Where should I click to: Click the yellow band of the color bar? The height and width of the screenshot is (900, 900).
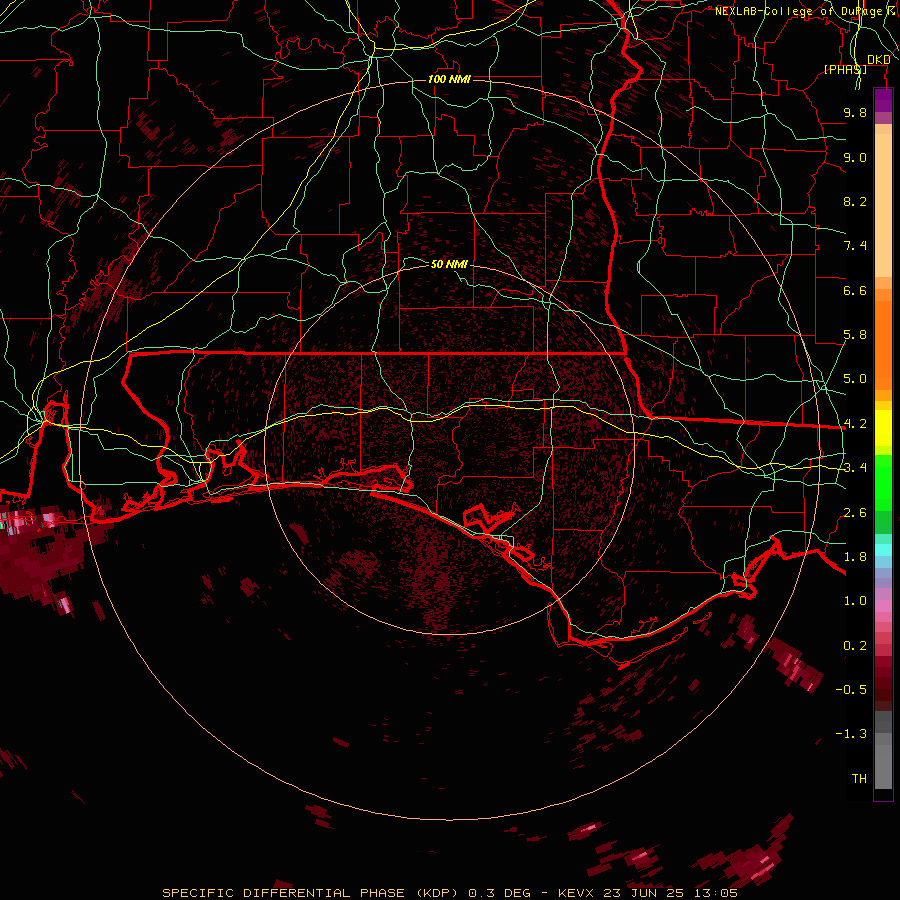pos(883,428)
